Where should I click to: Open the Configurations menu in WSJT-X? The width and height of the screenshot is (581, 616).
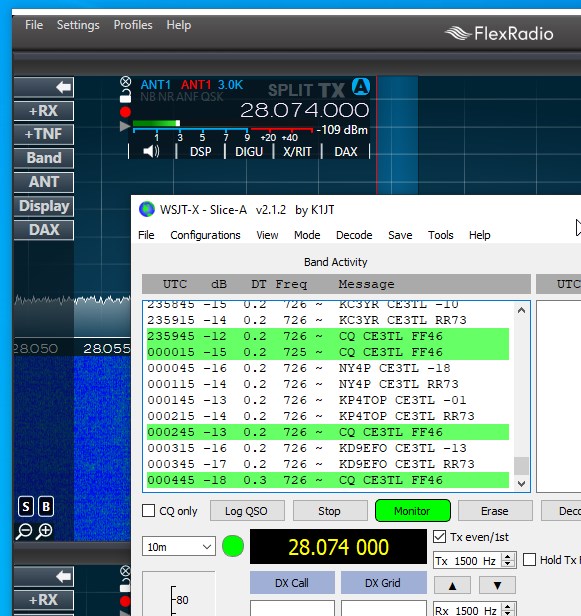coord(205,235)
